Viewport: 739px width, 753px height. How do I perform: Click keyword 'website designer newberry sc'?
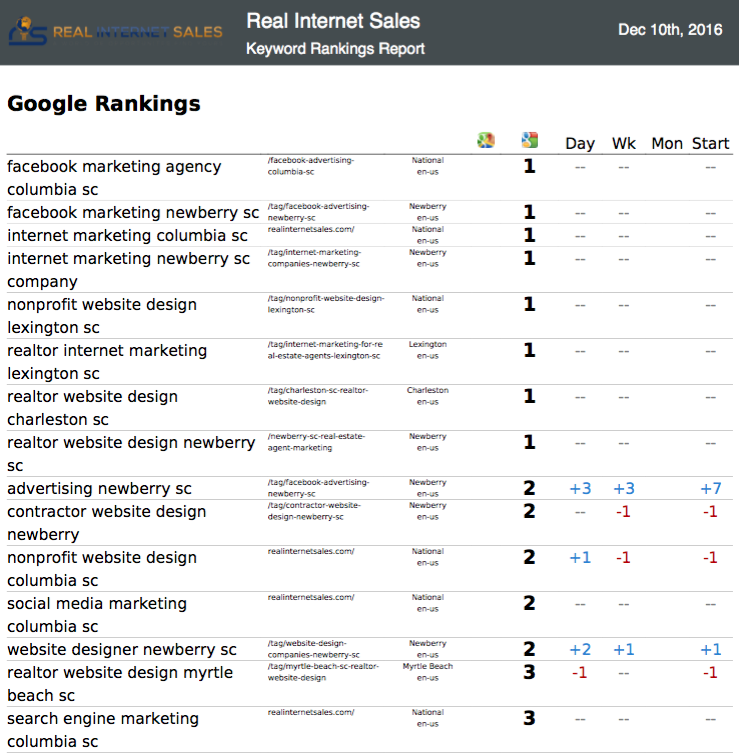point(122,649)
